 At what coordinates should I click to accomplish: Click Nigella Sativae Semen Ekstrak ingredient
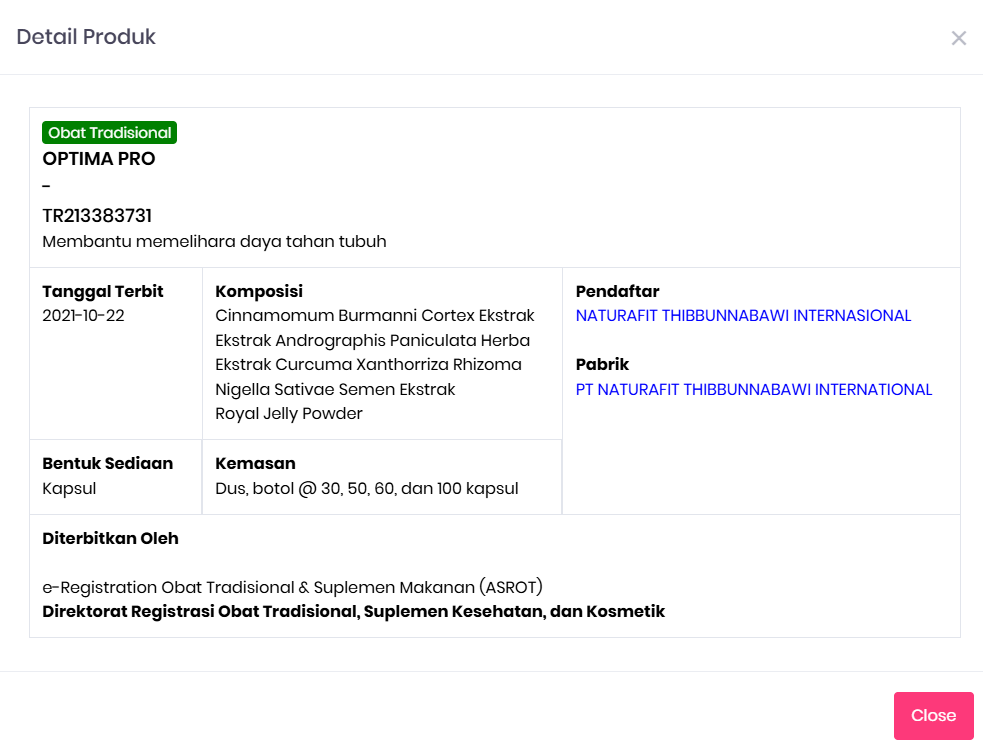tap(335, 389)
